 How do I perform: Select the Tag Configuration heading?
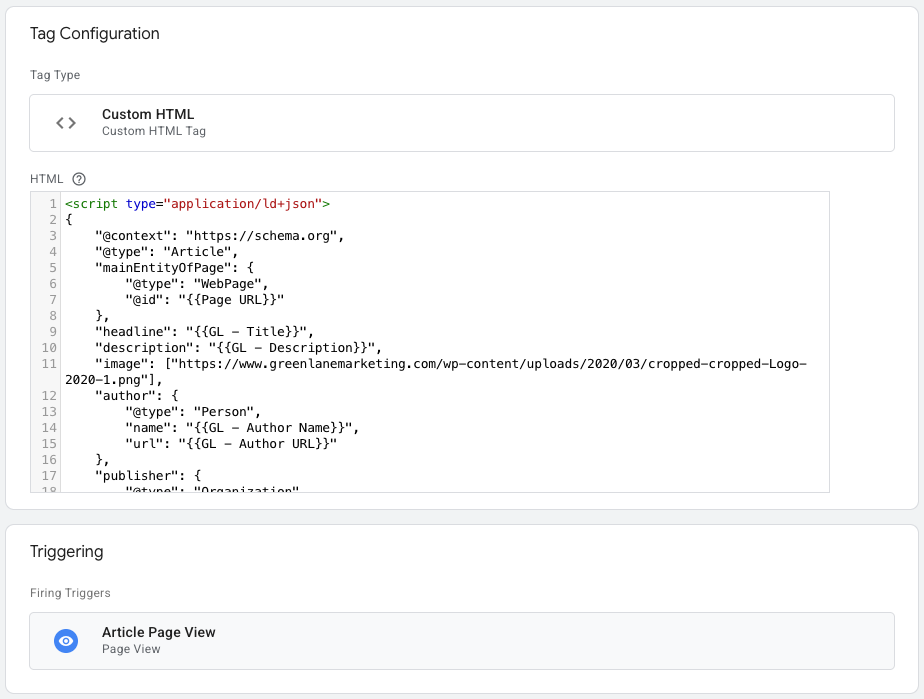[x=95, y=34]
